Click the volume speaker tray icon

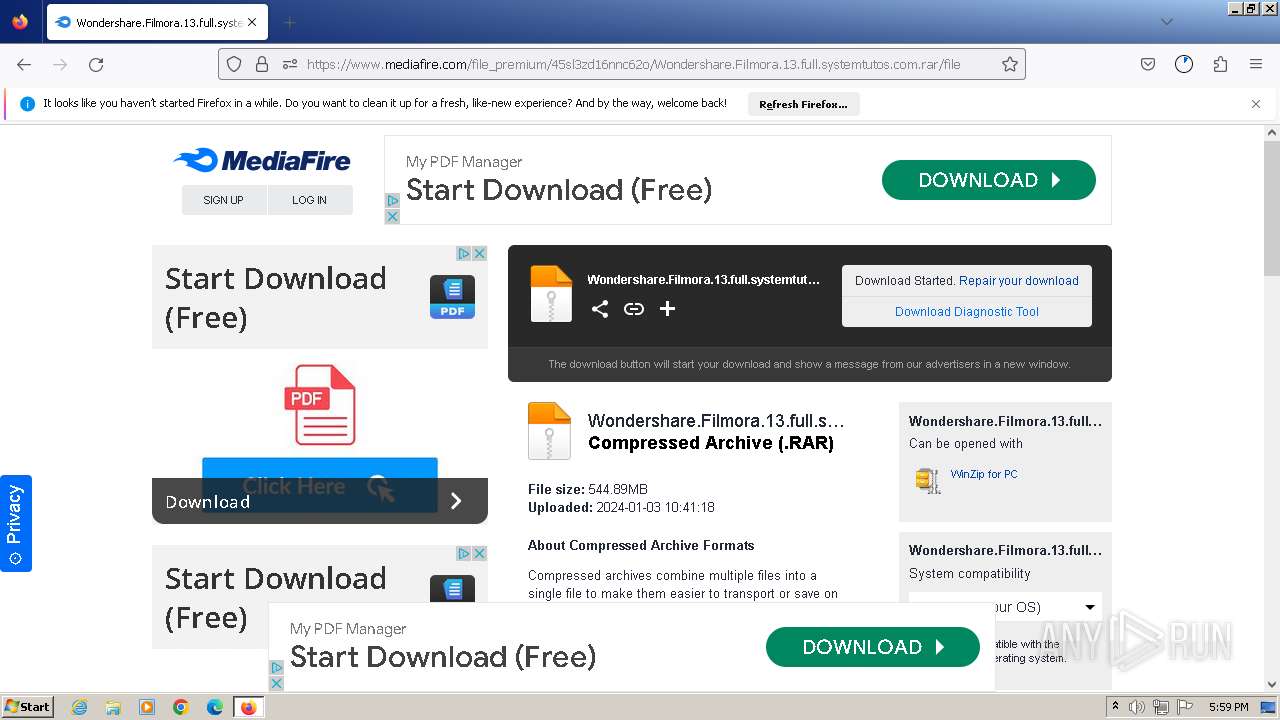point(1137,707)
